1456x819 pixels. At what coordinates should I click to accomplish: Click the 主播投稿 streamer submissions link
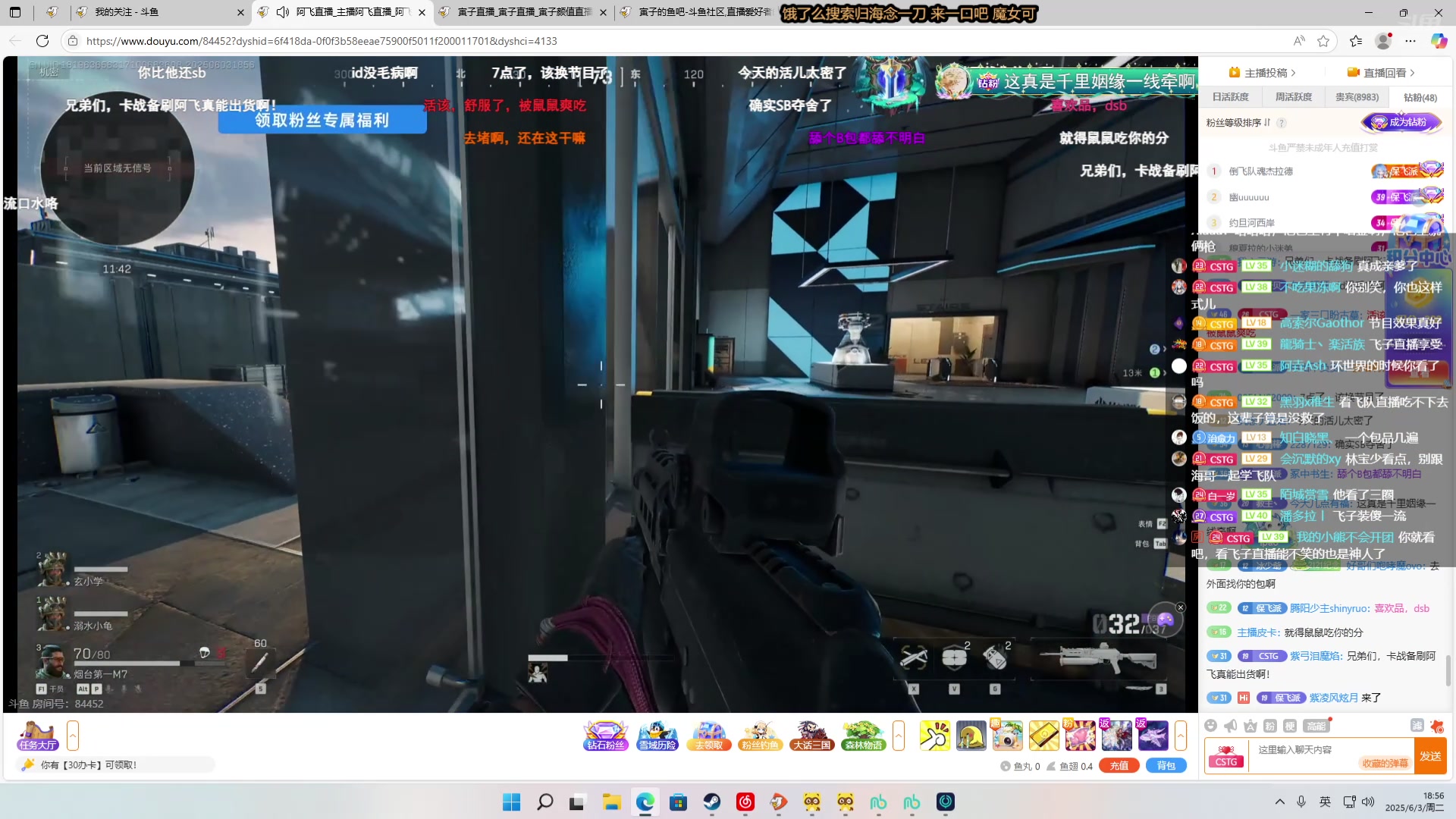[x=1262, y=73]
